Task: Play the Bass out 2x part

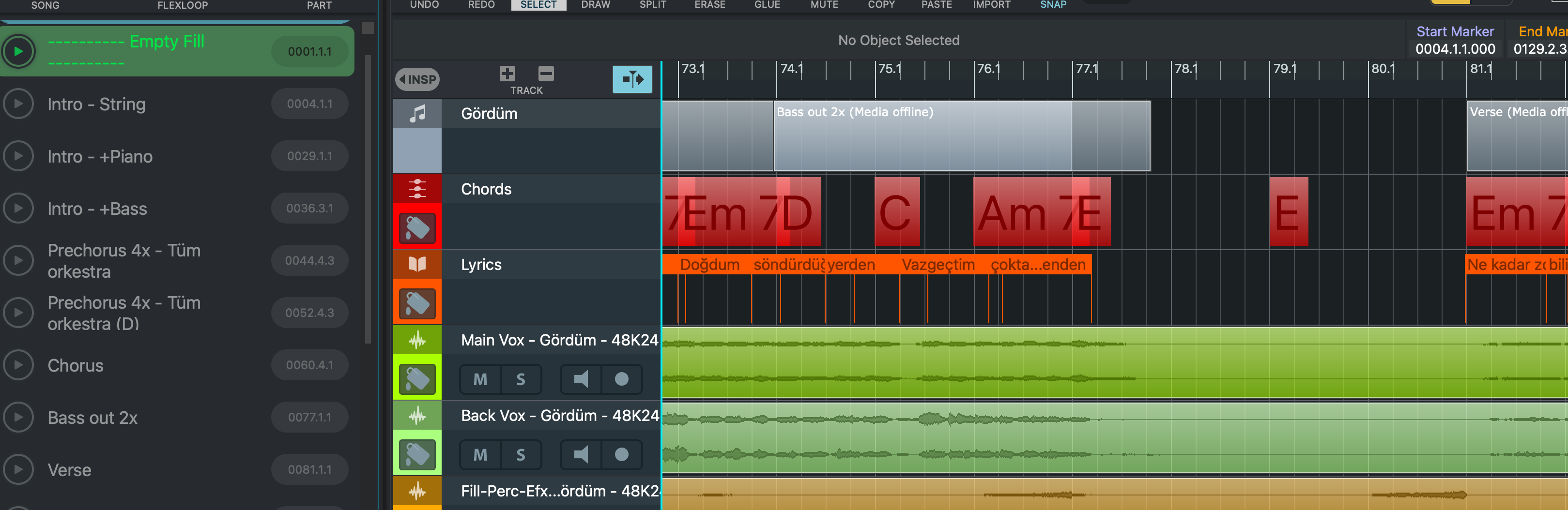Action: (x=18, y=418)
